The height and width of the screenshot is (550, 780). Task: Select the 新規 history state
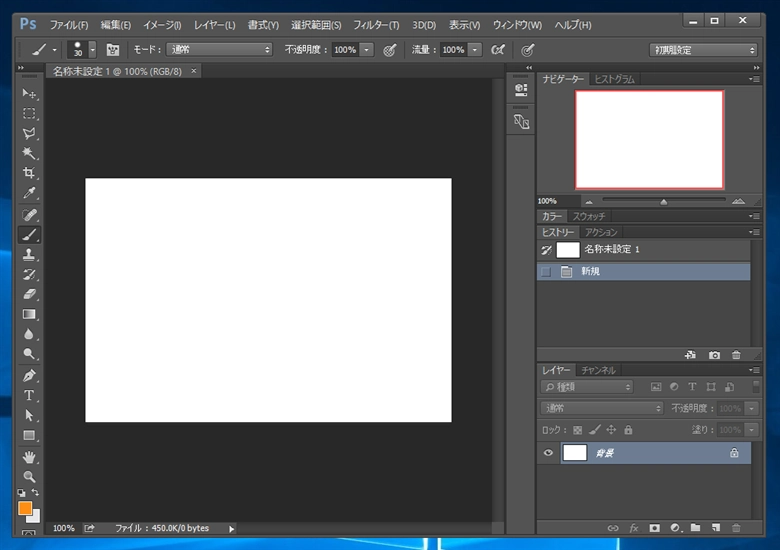[644, 272]
